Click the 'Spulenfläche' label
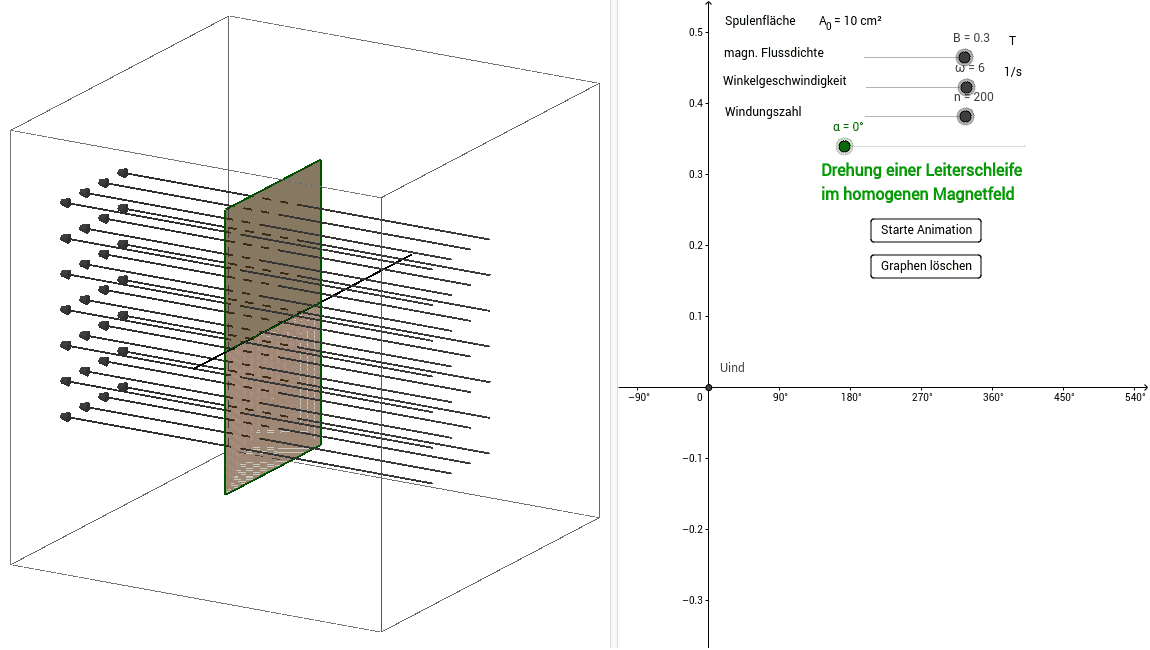Image resolution: width=1150 pixels, height=650 pixels. 760,21
